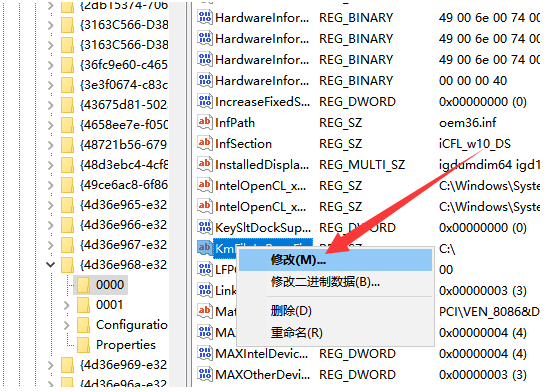Select the {4d36e968-e32 tree key
The image size is (548, 392).
point(124,264)
